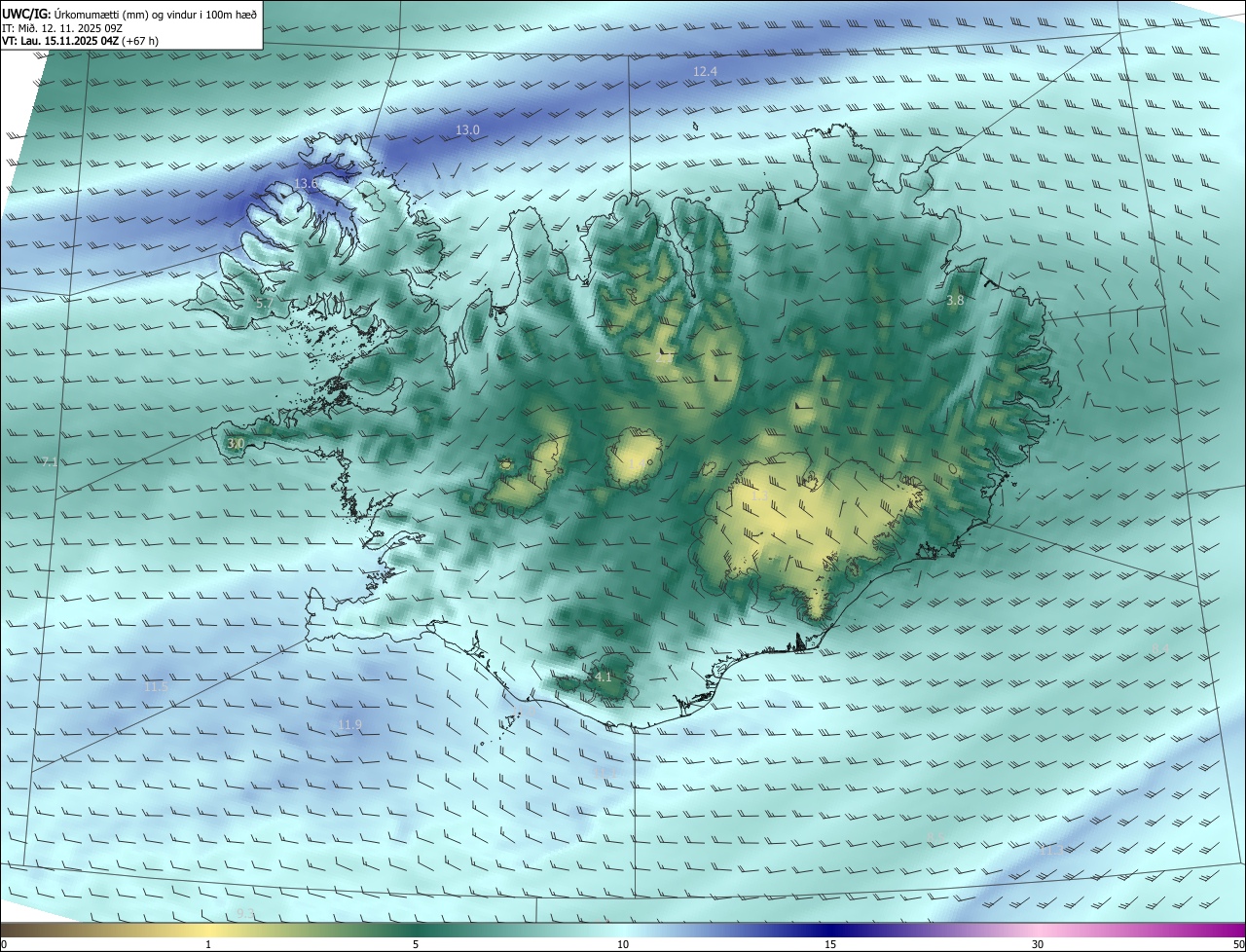This screenshot has width=1246, height=952.
Task: Click the 50 tick on the color scale
Action: click(x=1238, y=944)
